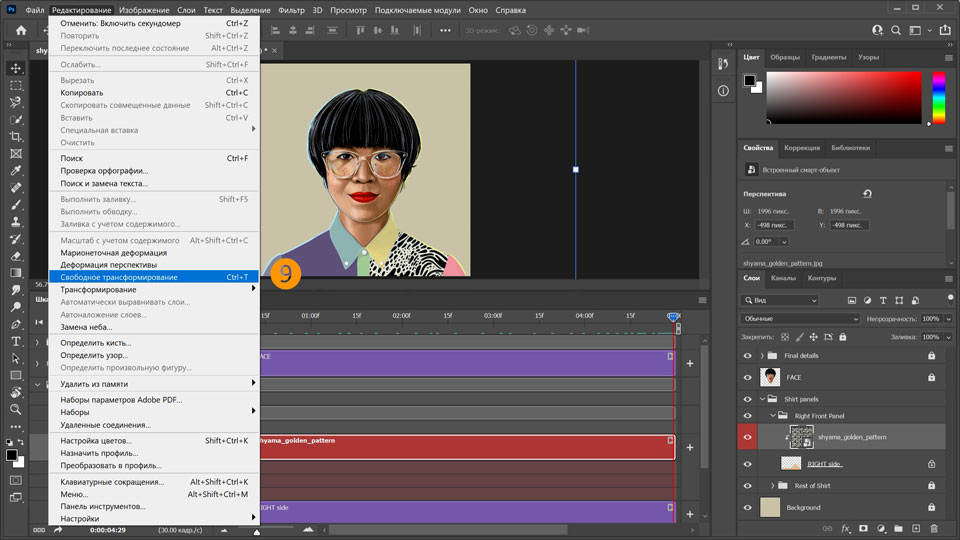Open the "Фильтр" menu in menu bar

tap(291, 10)
